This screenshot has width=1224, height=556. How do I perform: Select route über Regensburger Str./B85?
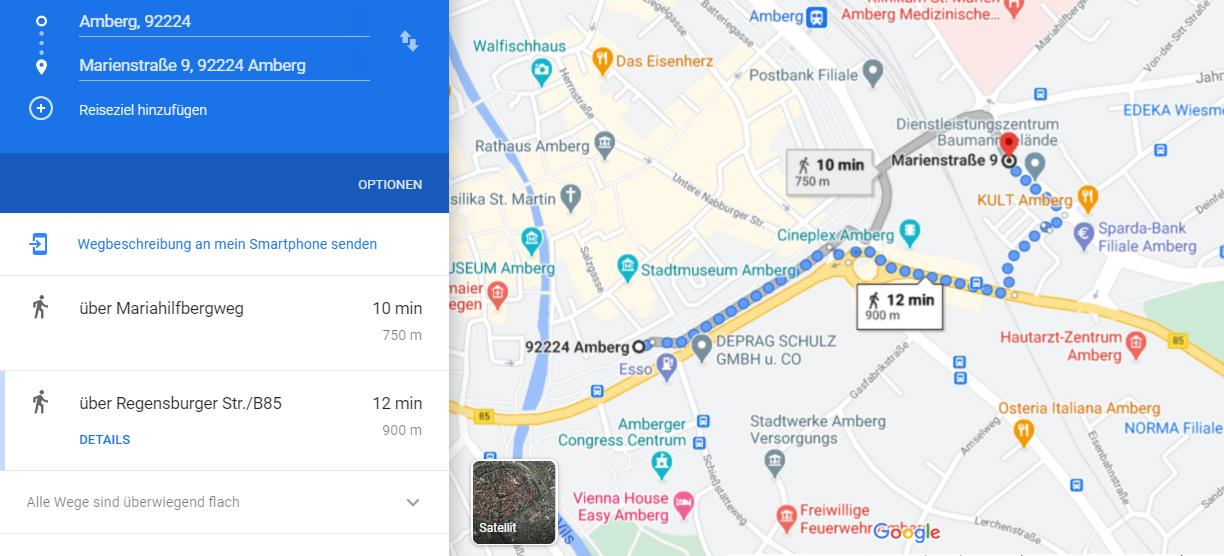(x=224, y=420)
